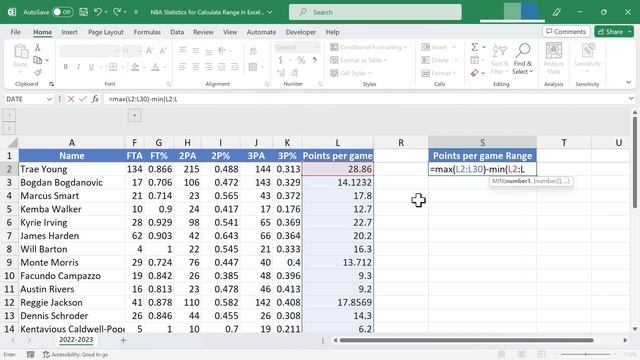The height and width of the screenshot is (360, 640).
Task: Click the Comma Style icon
Action: pyautogui.click(x=314, y=60)
